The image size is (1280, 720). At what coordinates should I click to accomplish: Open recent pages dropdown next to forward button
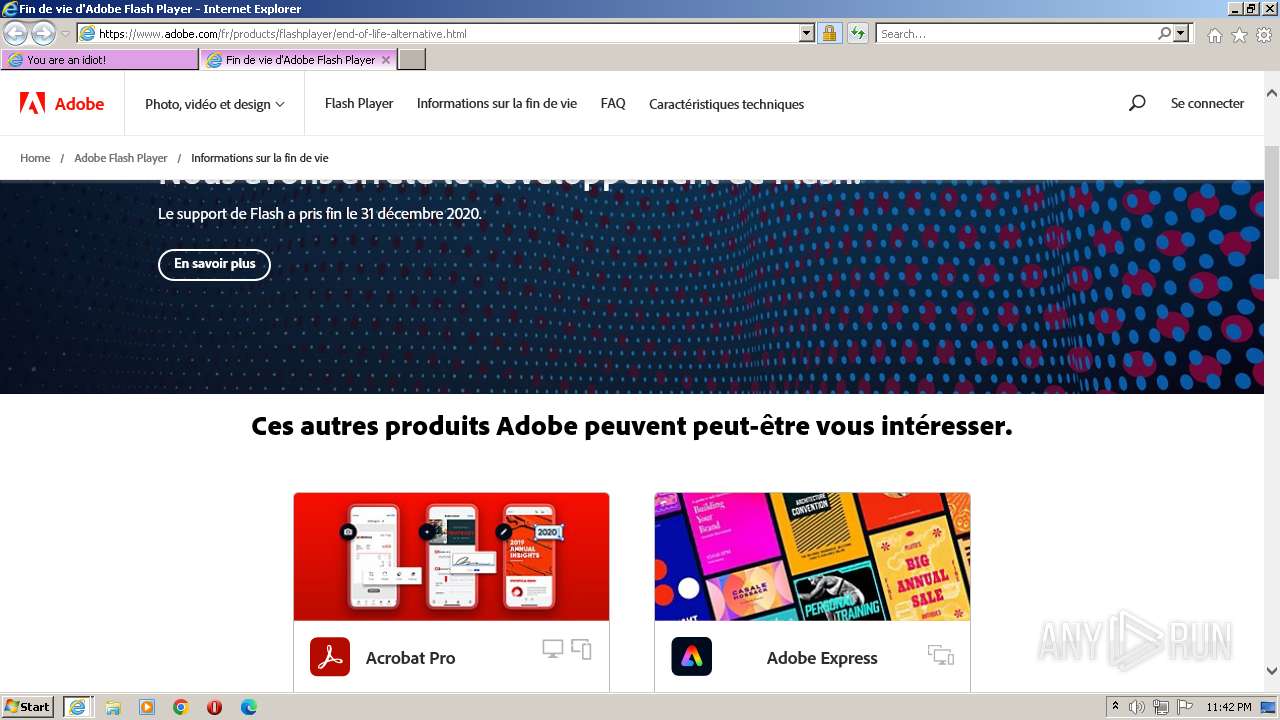pyautogui.click(x=65, y=34)
